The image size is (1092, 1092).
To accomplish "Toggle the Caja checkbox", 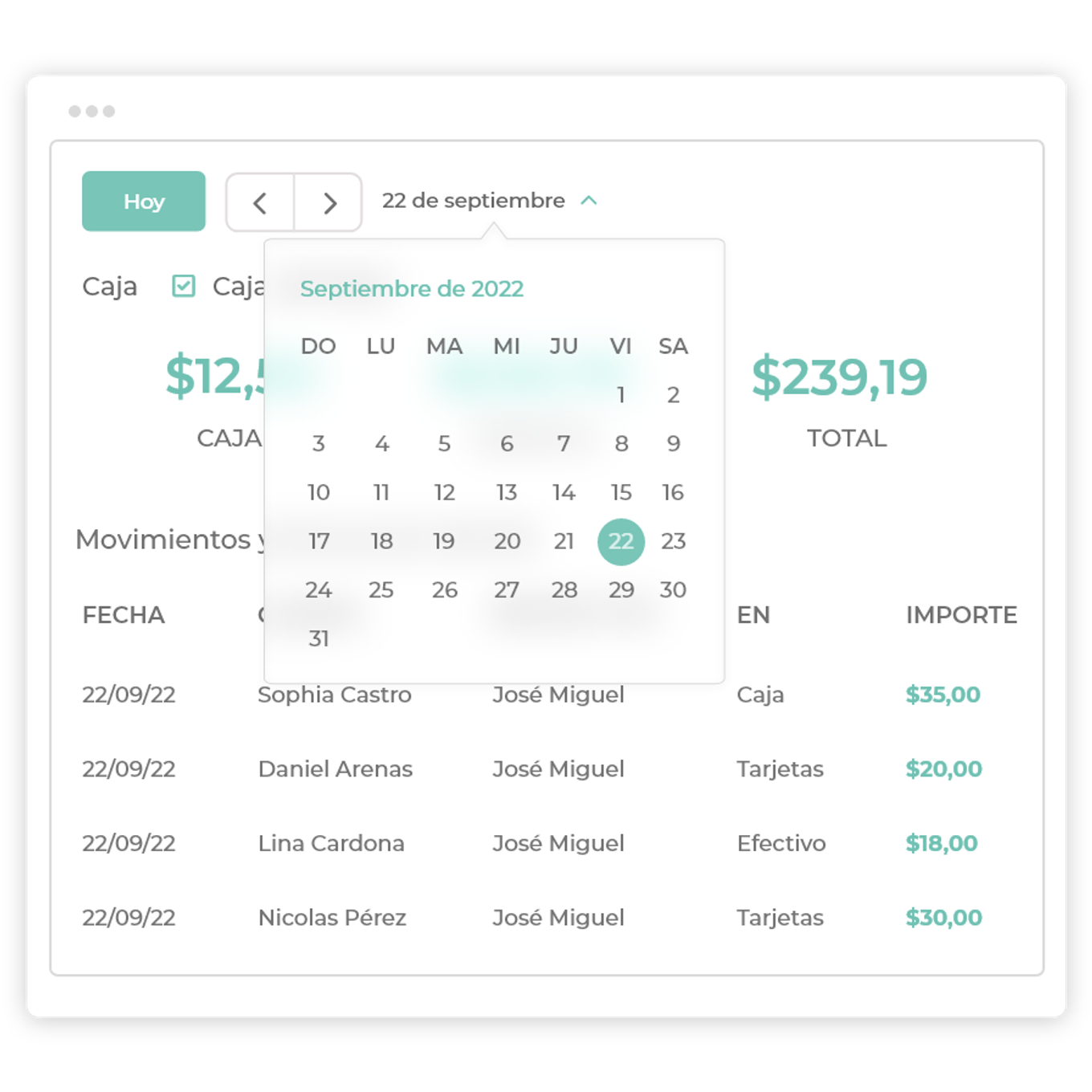I will pyautogui.click(x=184, y=286).
